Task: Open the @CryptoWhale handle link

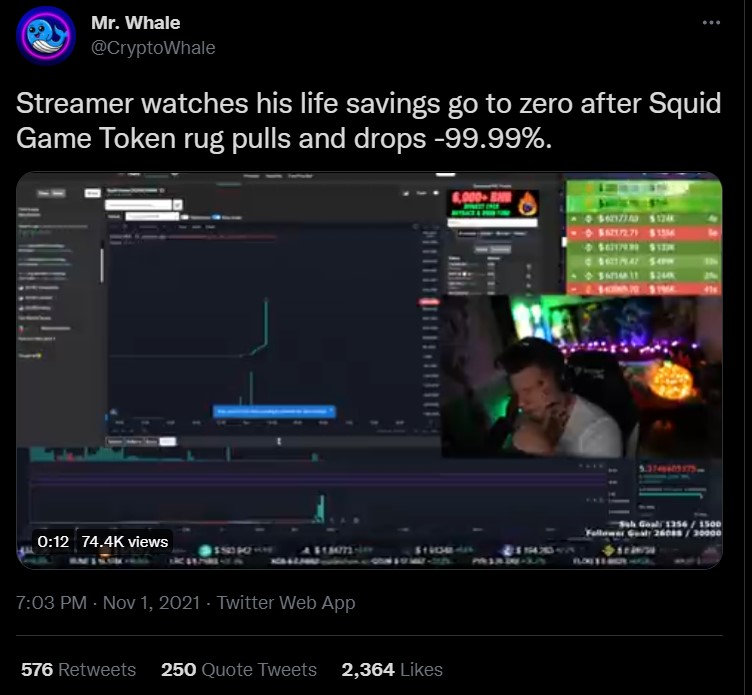Action: point(153,47)
